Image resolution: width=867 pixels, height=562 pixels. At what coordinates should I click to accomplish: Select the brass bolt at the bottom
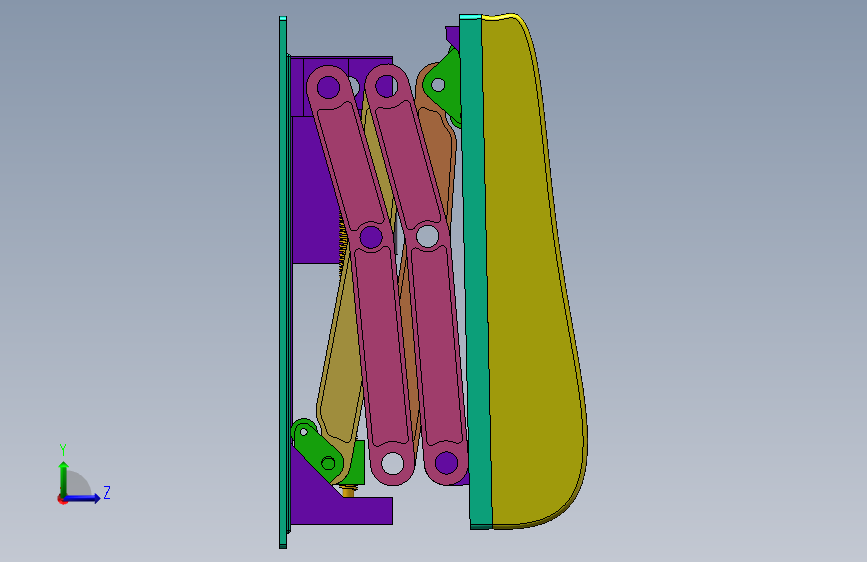tap(348, 490)
